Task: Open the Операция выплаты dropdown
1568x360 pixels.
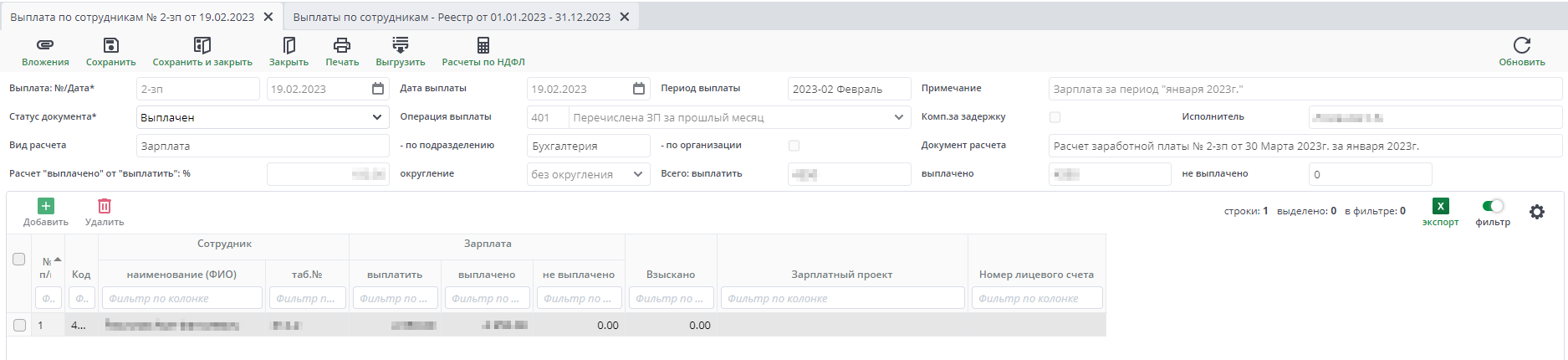Action: coord(899,117)
